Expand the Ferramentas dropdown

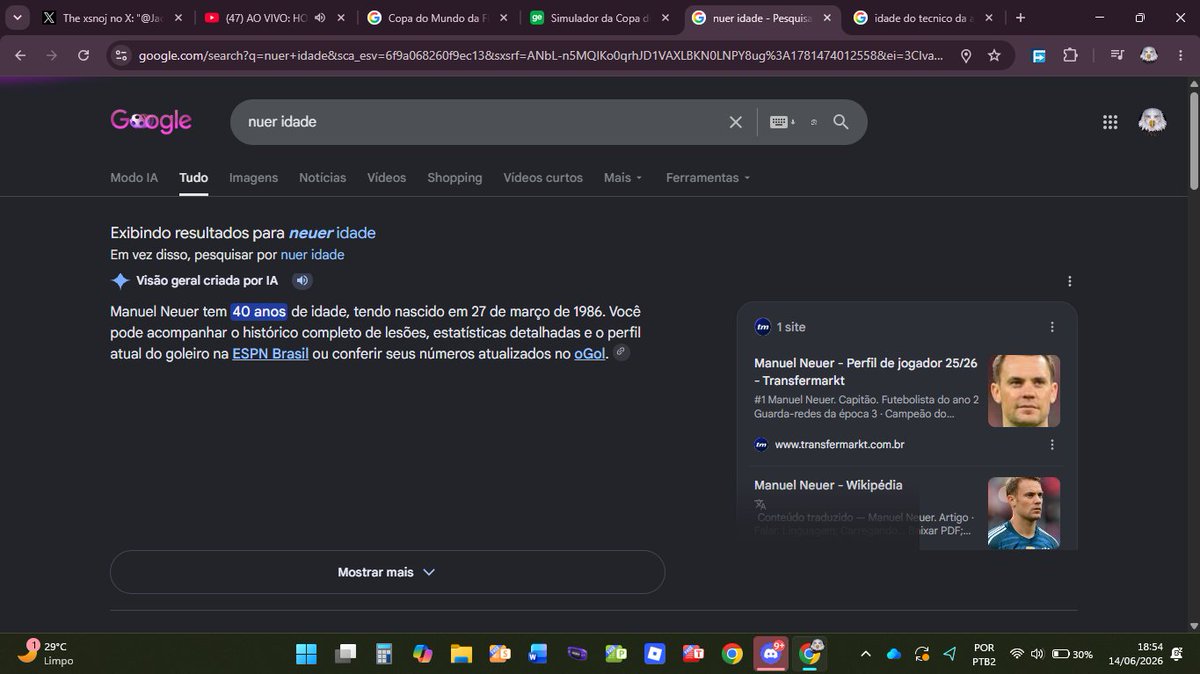[708, 177]
